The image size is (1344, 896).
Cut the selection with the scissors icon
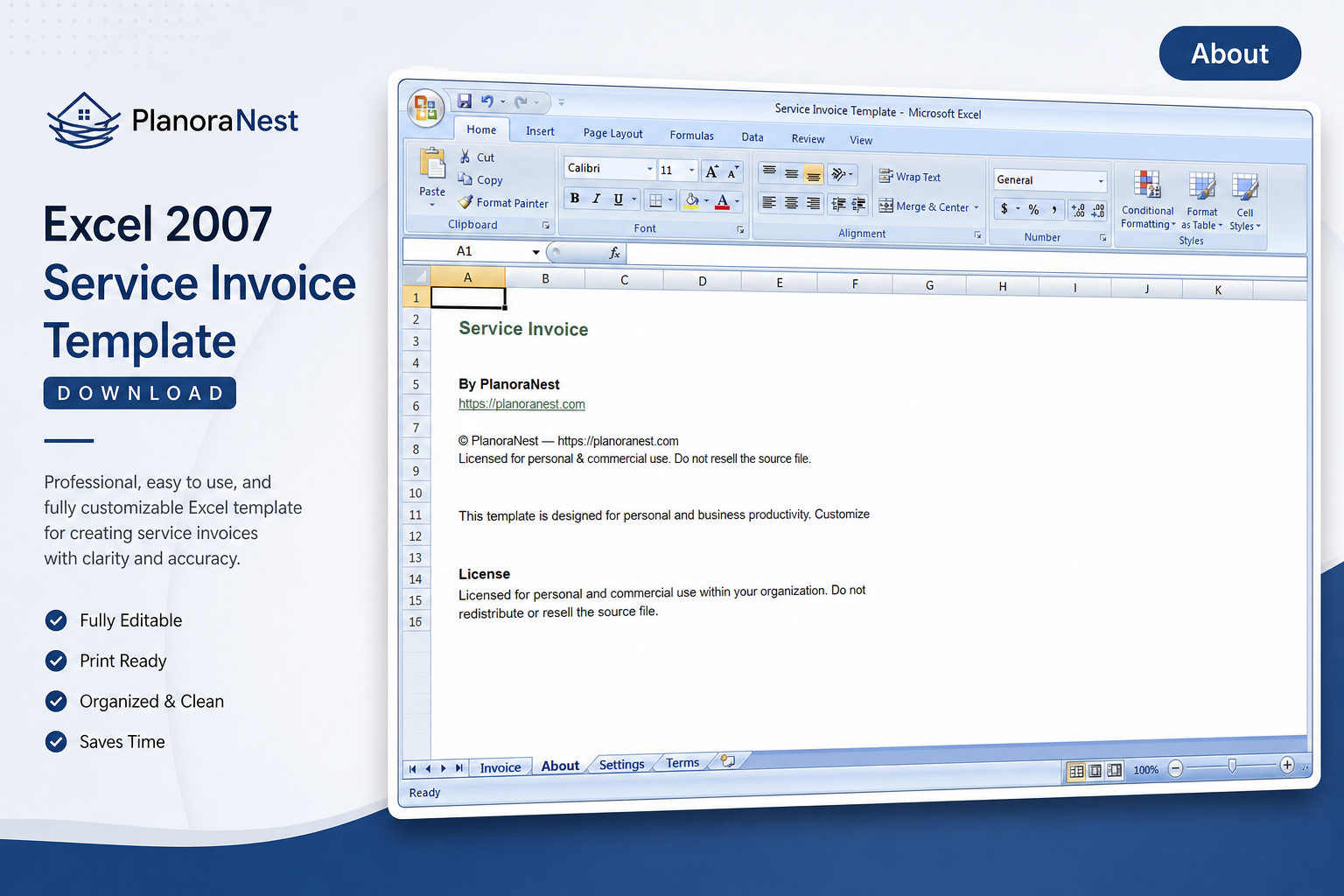(465, 157)
